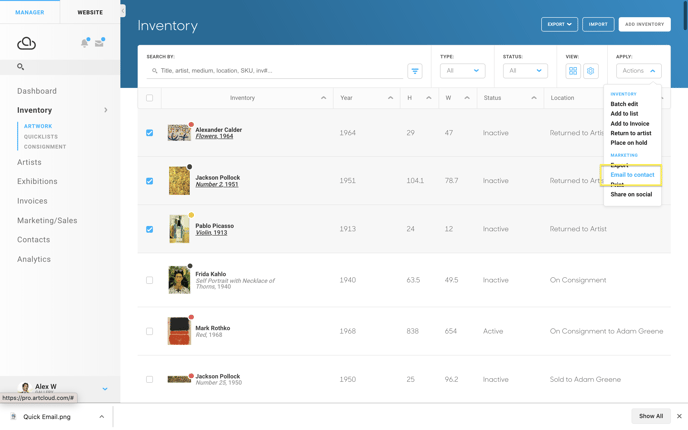Open Pablo Picasso Violin thumbnail
Image resolution: width=688 pixels, height=430 pixels.
point(179,229)
